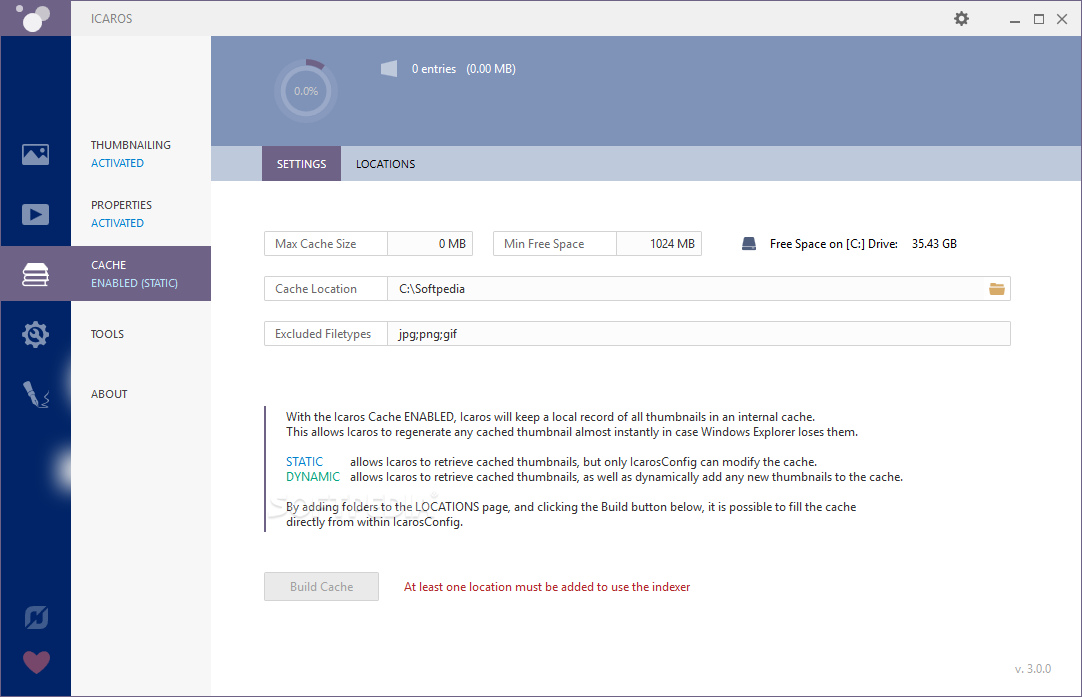Switch to the LOCATIONS tab
Image resolution: width=1082 pixels, height=697 pixels.
(385, 164)
